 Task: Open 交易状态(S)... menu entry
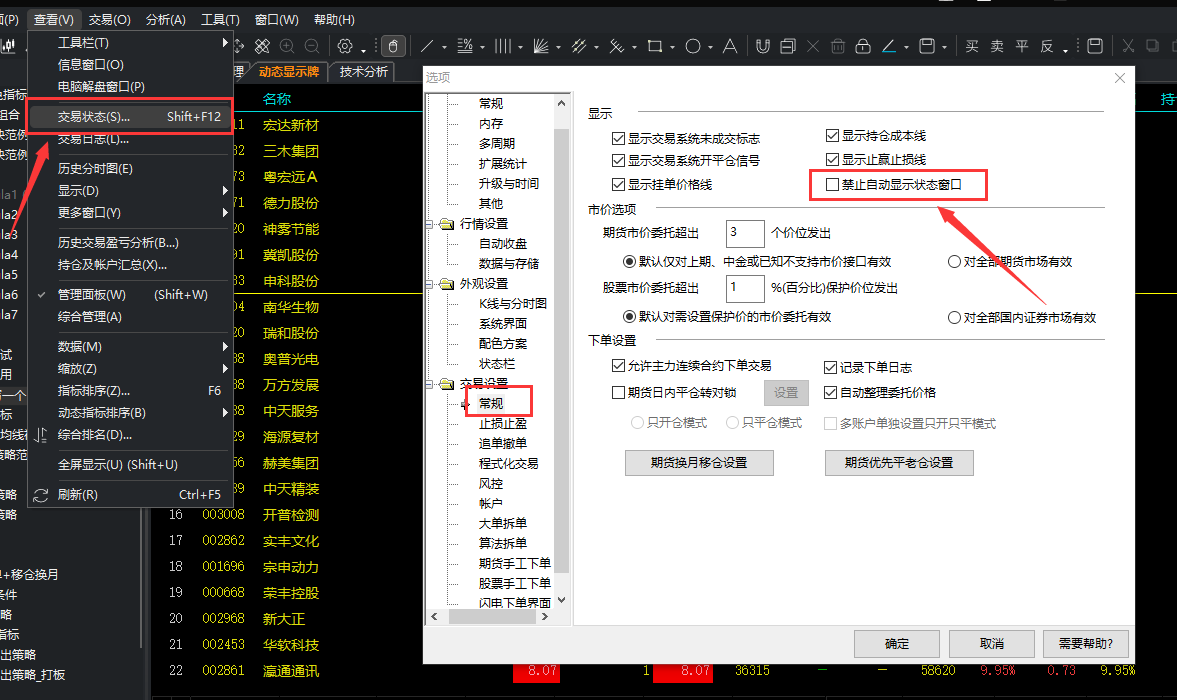[x=129, y=116]
